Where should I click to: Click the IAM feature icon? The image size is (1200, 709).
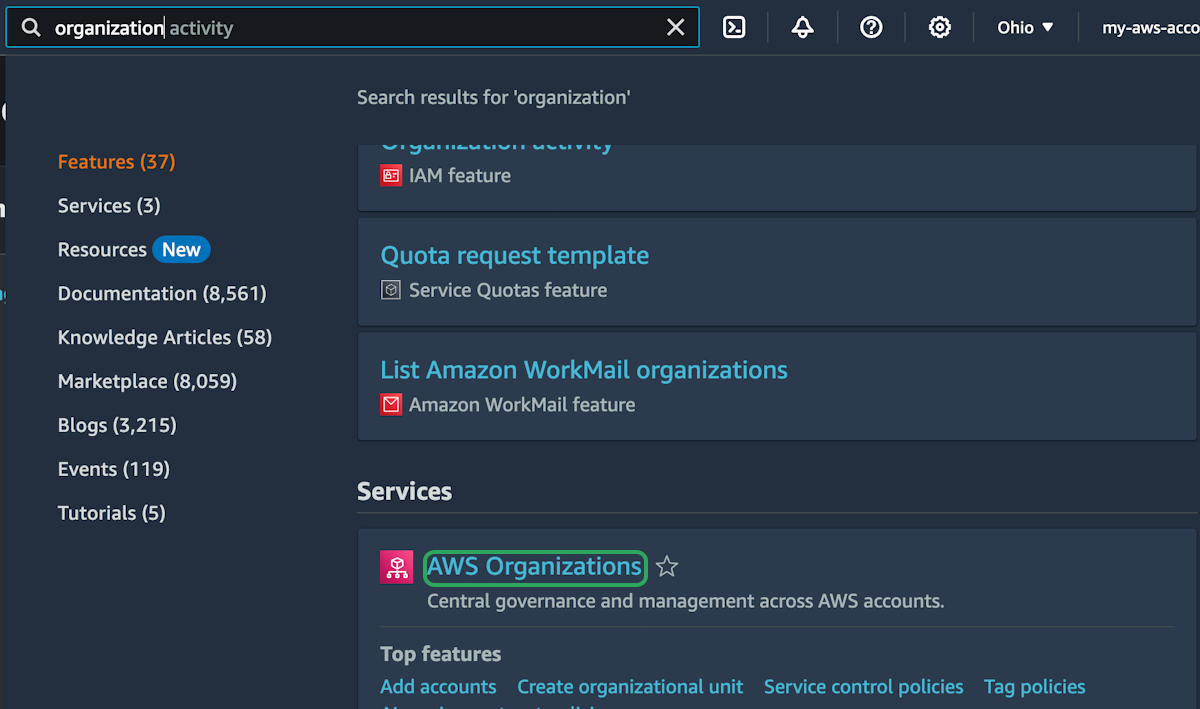[x=391, y=176]
